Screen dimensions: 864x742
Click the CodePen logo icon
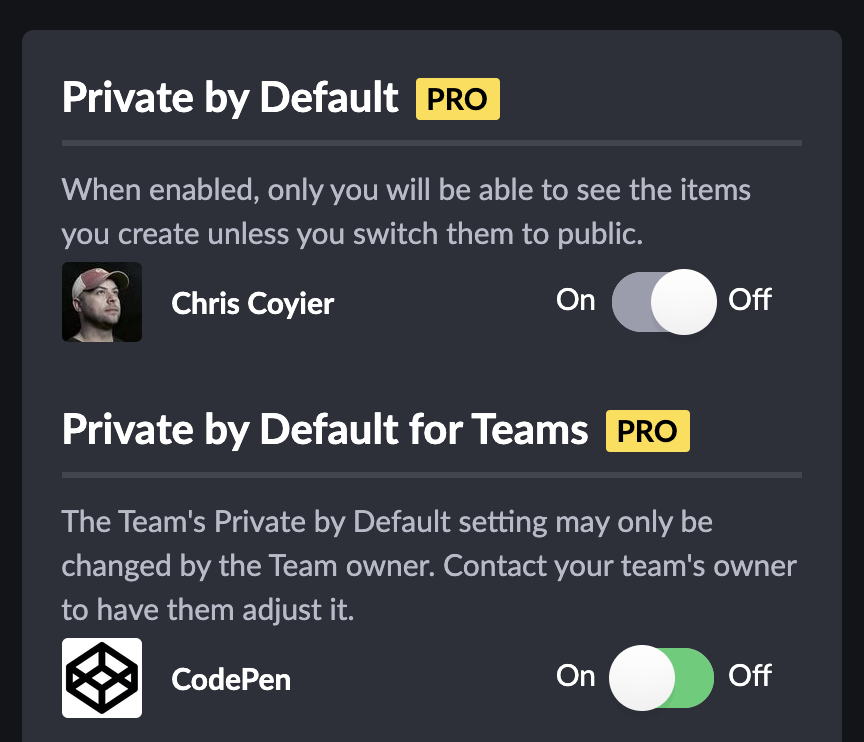pyautogui.click(x=102, y=678)
